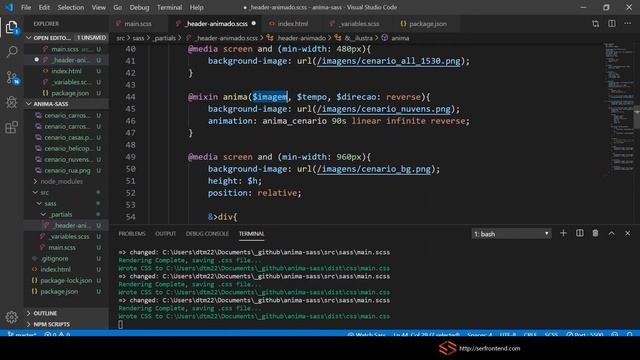Open the Extensions view in activity bar
Viewport: 640px width, 360px height.
pos(12,127)
